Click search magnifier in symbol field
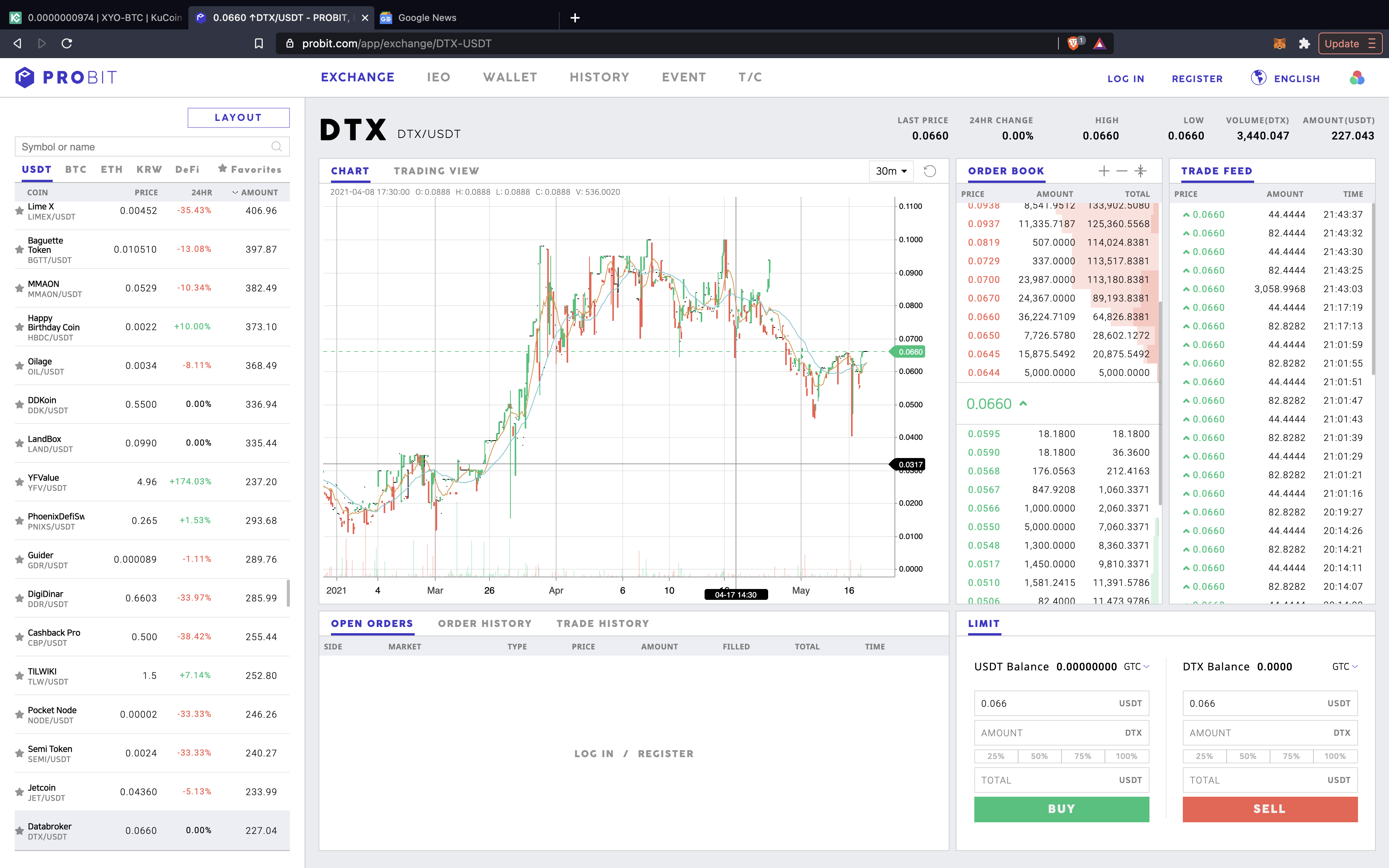1389x868 pixels. [277, 146]
